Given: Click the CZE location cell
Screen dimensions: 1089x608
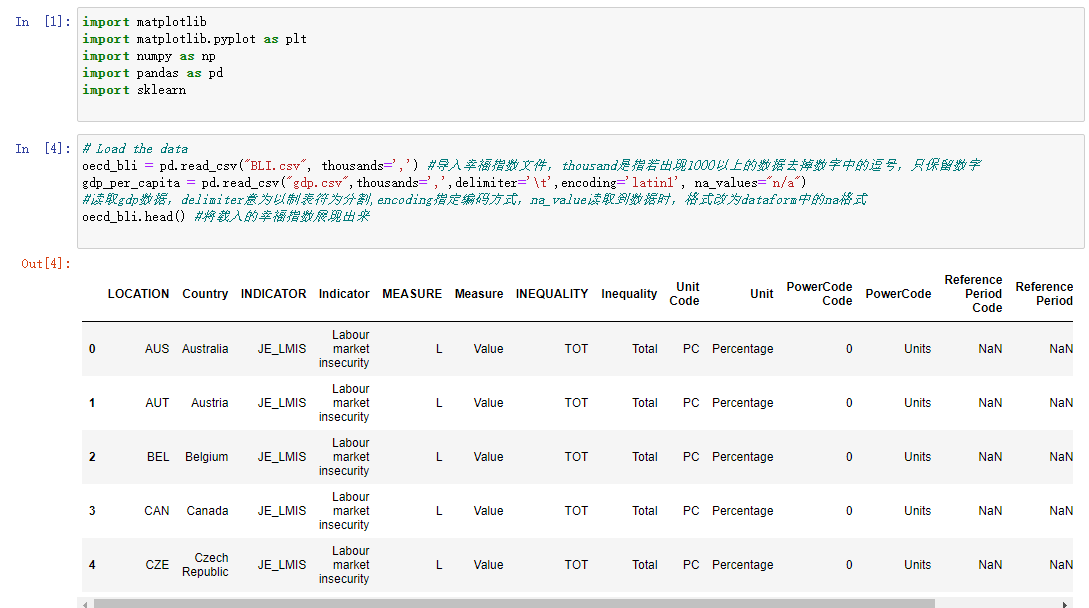Looking at the screenshot, I should (x=157, y=565).
